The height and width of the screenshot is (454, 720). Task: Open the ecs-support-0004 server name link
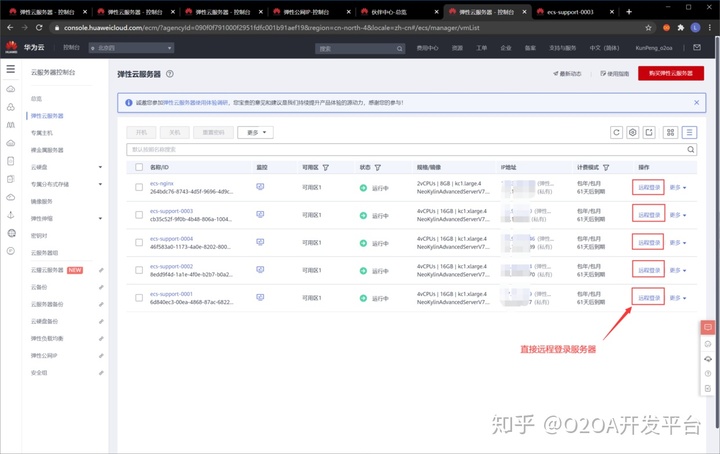pos(171,239)
